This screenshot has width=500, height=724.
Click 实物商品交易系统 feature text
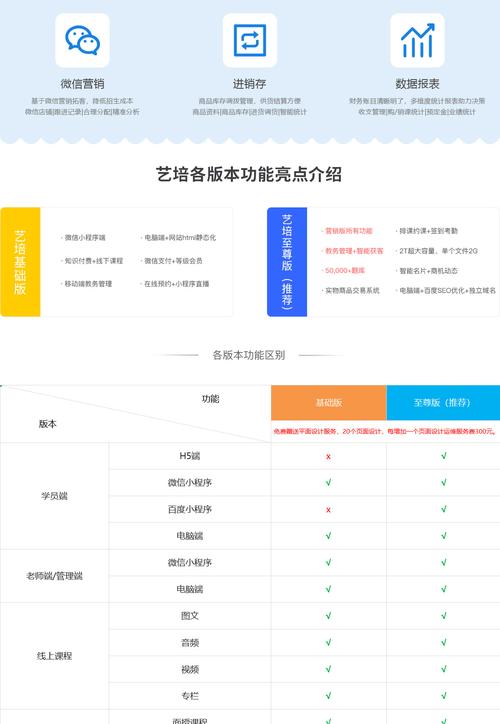point(350,290)
